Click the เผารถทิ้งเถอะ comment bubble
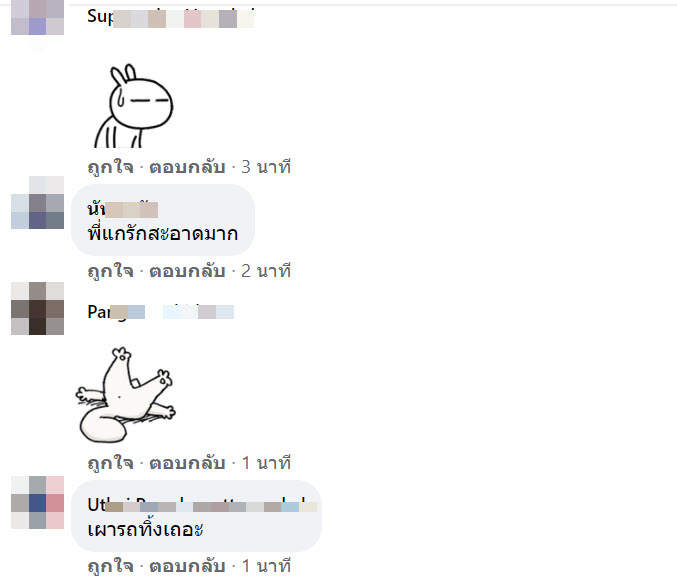This screenshot has width=677, height=581. [x=196, y=516]
